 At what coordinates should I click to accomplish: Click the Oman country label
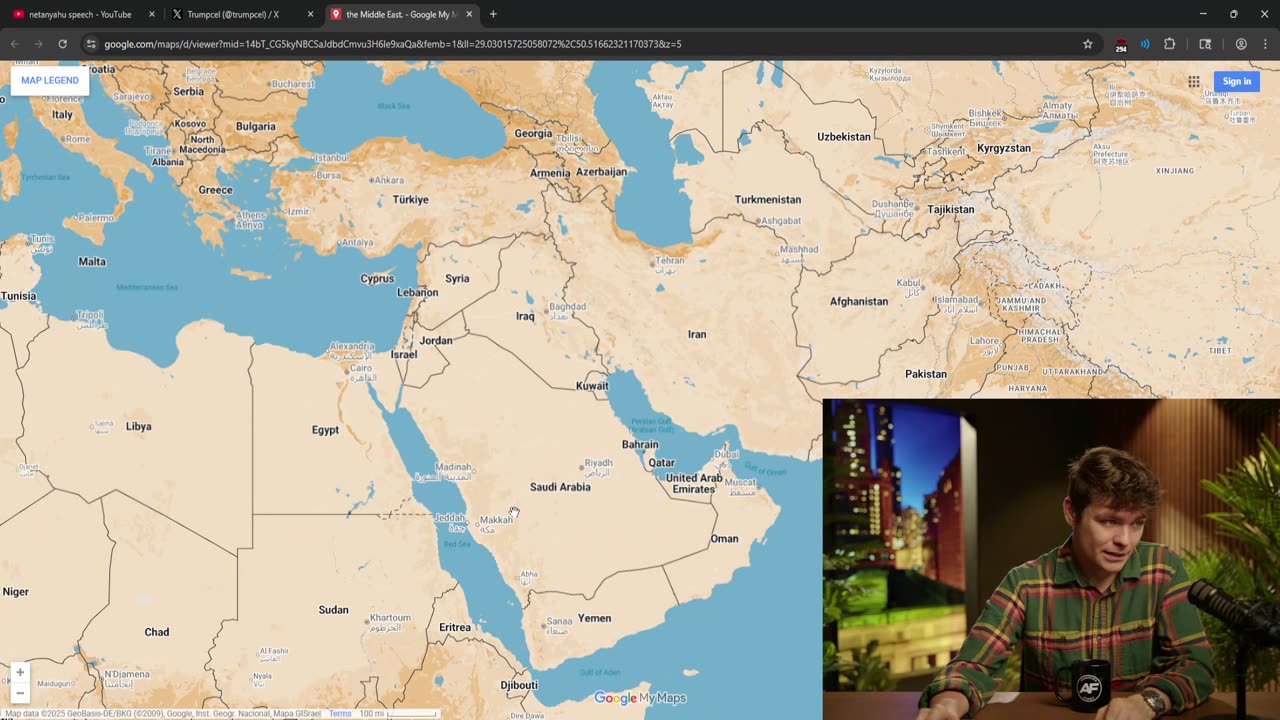724,538
